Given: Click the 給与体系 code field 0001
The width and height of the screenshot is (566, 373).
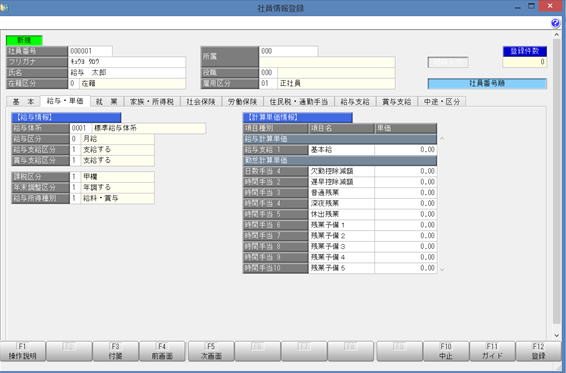Looking at the screenshot, I should point(80,128).
